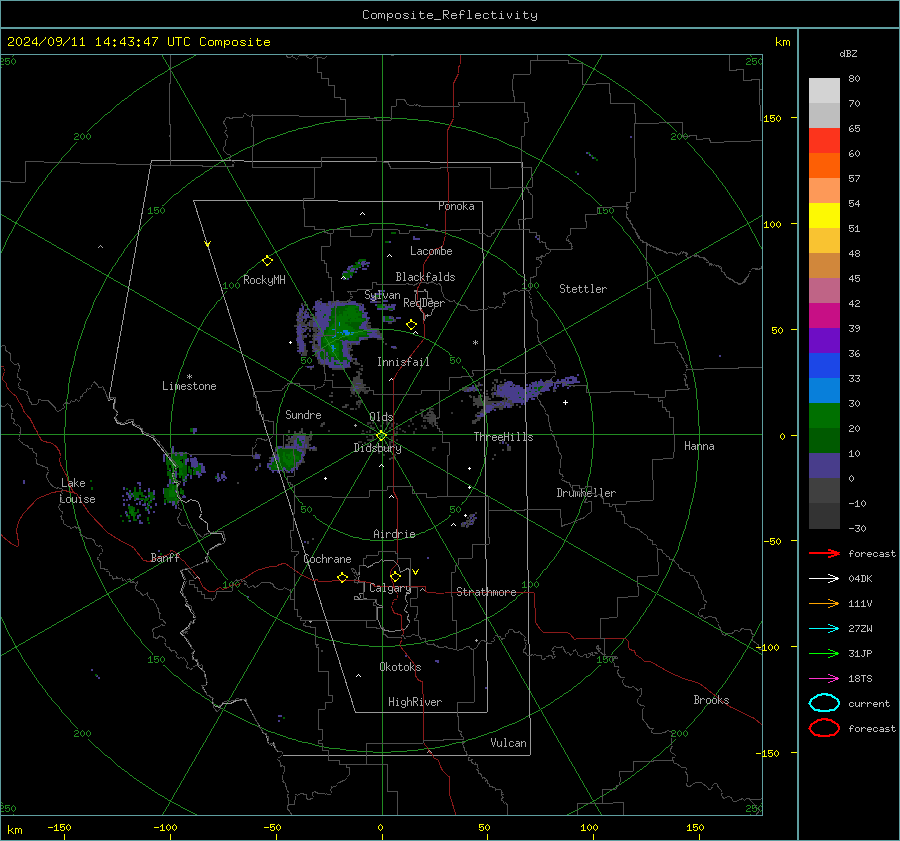The image size is (900, 841).
Task: Click the Airdrie city label
Action: (394, 534)
